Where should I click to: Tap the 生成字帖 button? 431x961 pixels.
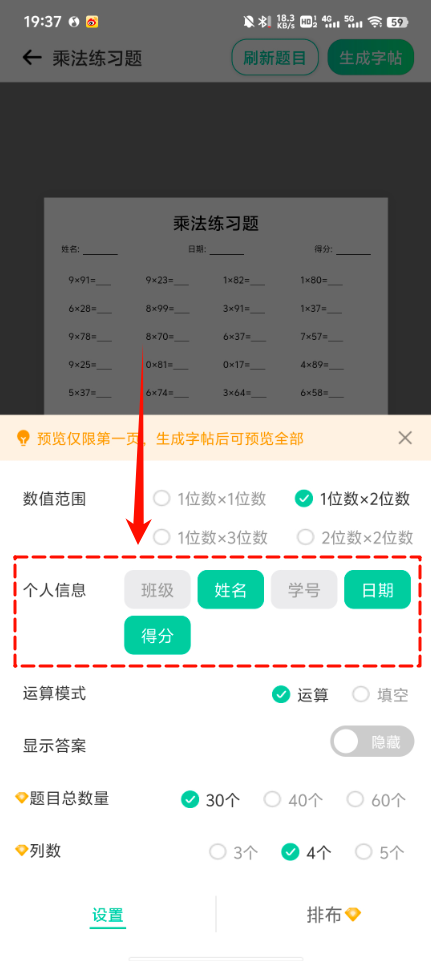click(x=371, y=58)
